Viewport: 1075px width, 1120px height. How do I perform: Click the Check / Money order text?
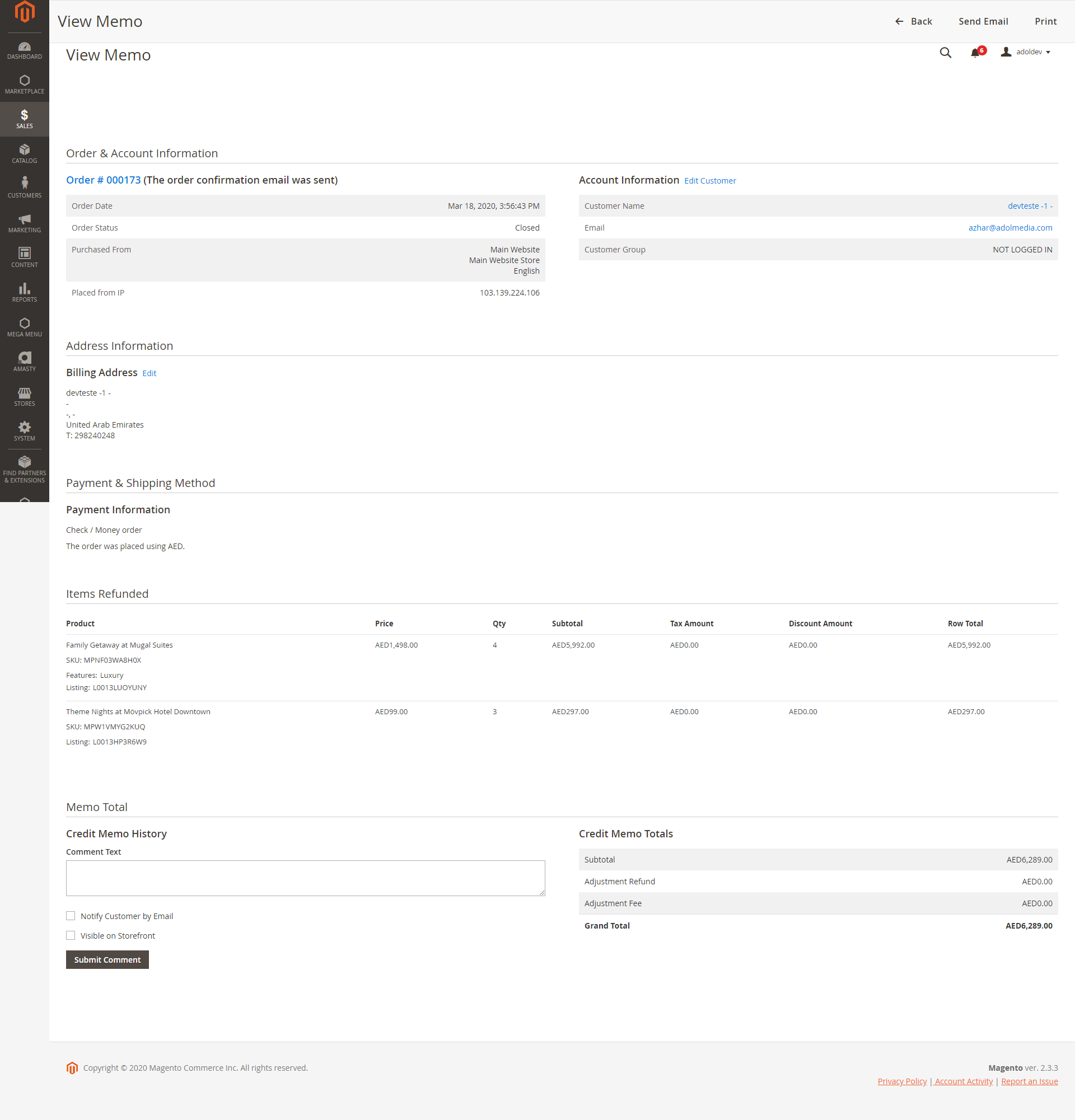tap(104, 530)
